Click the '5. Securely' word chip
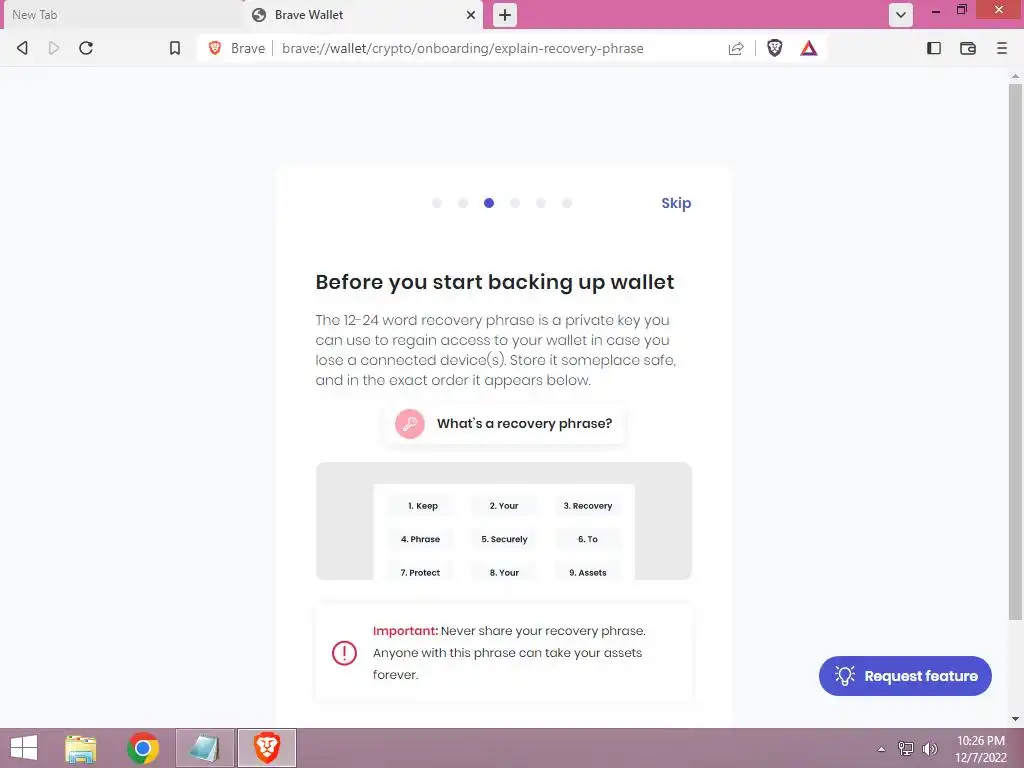 point(504,539)
